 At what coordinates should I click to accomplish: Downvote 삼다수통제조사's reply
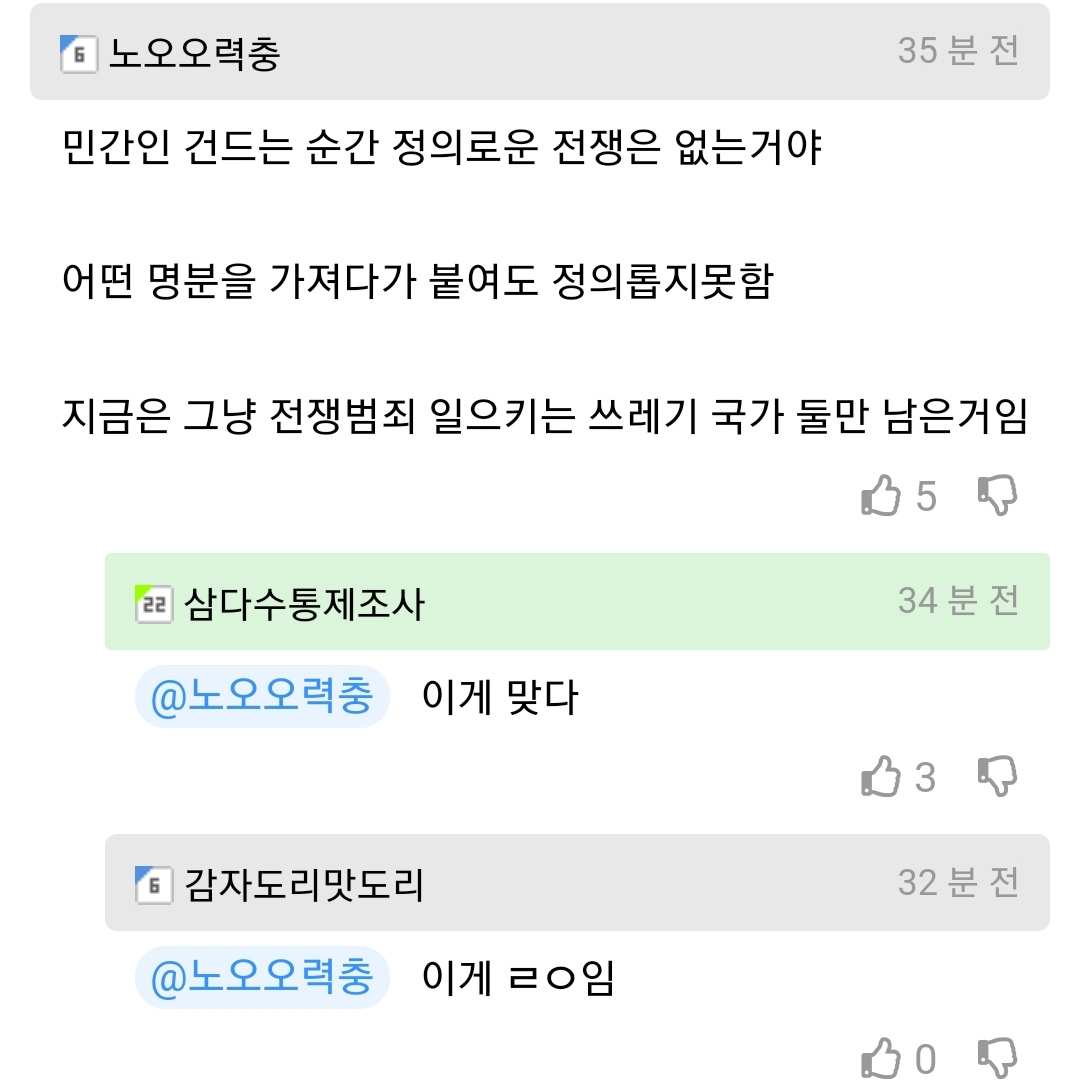click(x=996, y=776)
